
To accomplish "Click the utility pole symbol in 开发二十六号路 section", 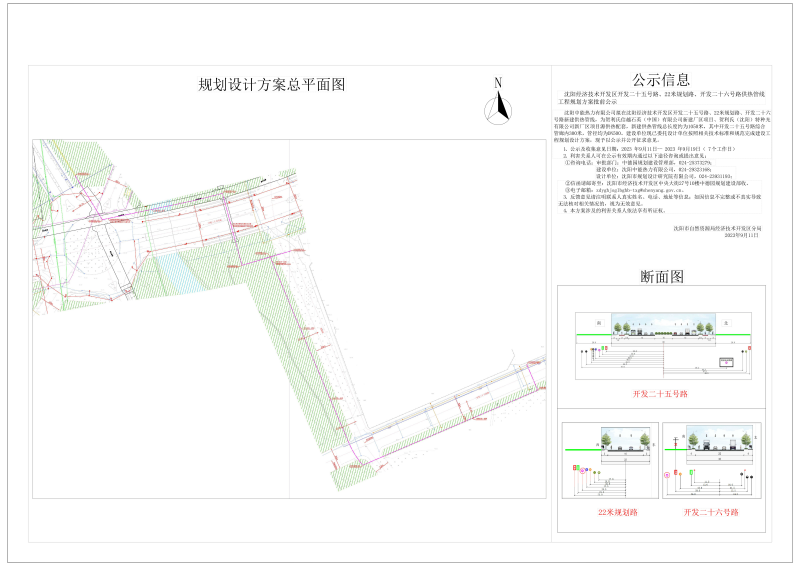I will (x=677, y=440).
